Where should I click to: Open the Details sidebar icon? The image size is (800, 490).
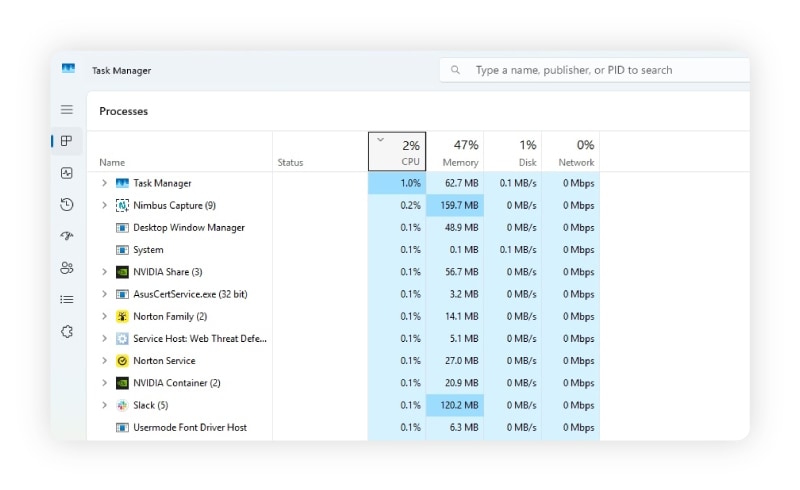click(67, 299)
